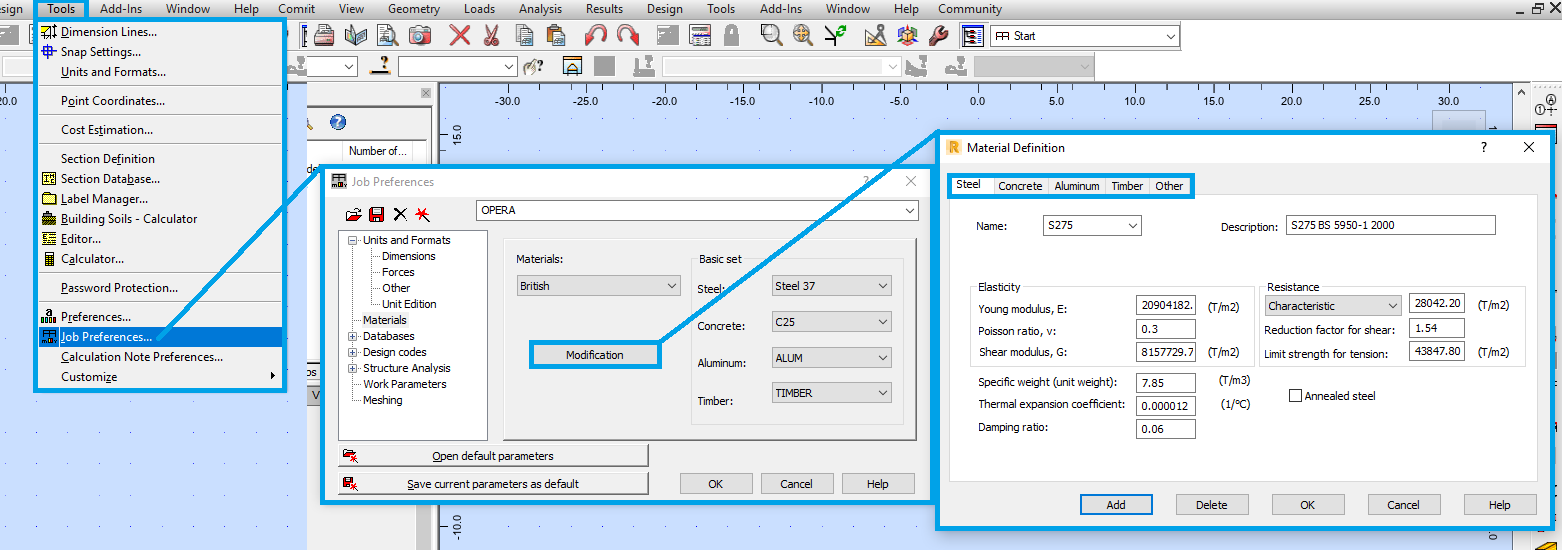The width and height of the screenshot is (1562, 550).
Task: Open the Community menu
Action: point(970,9)
